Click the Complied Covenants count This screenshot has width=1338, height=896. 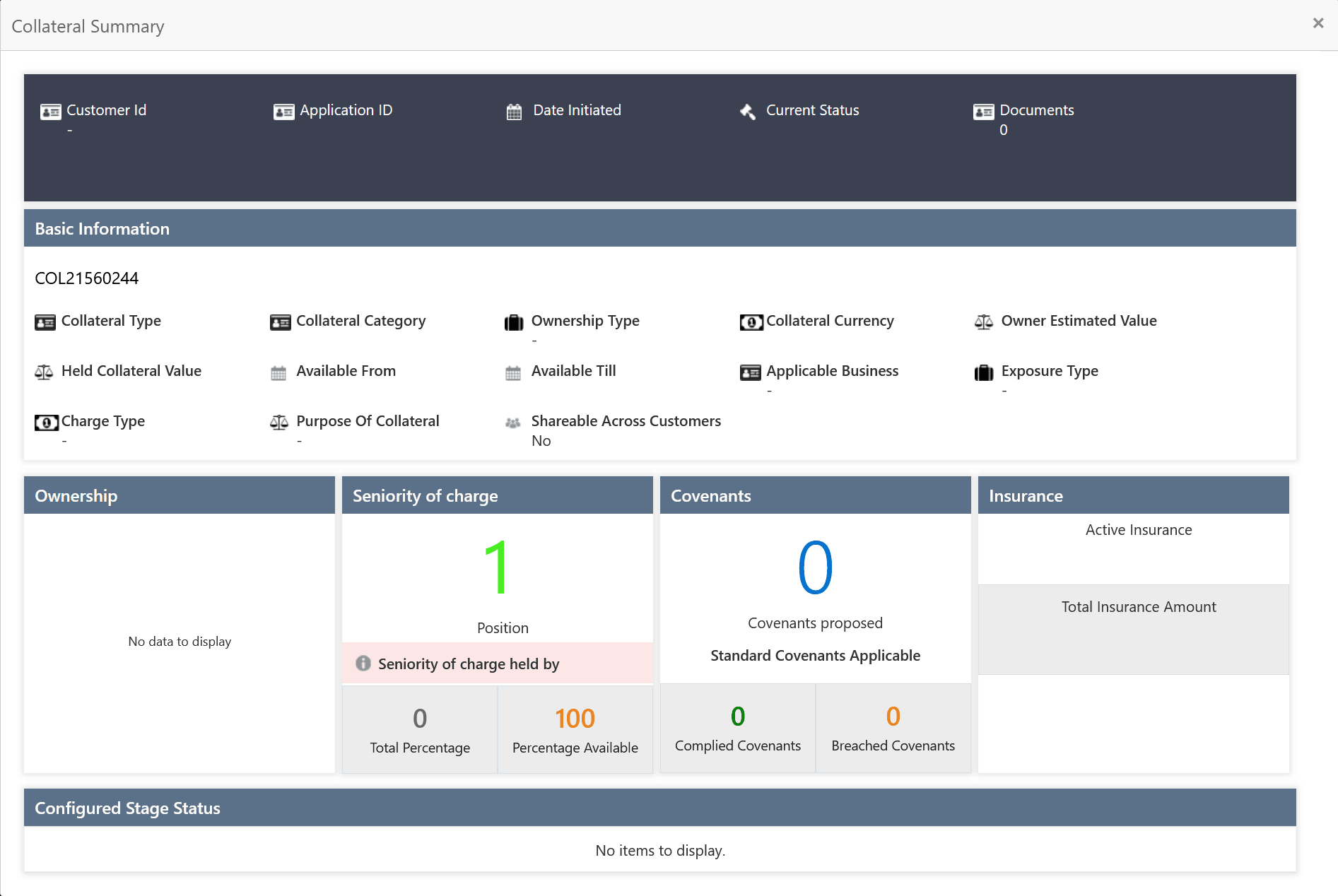coord(738,717)
